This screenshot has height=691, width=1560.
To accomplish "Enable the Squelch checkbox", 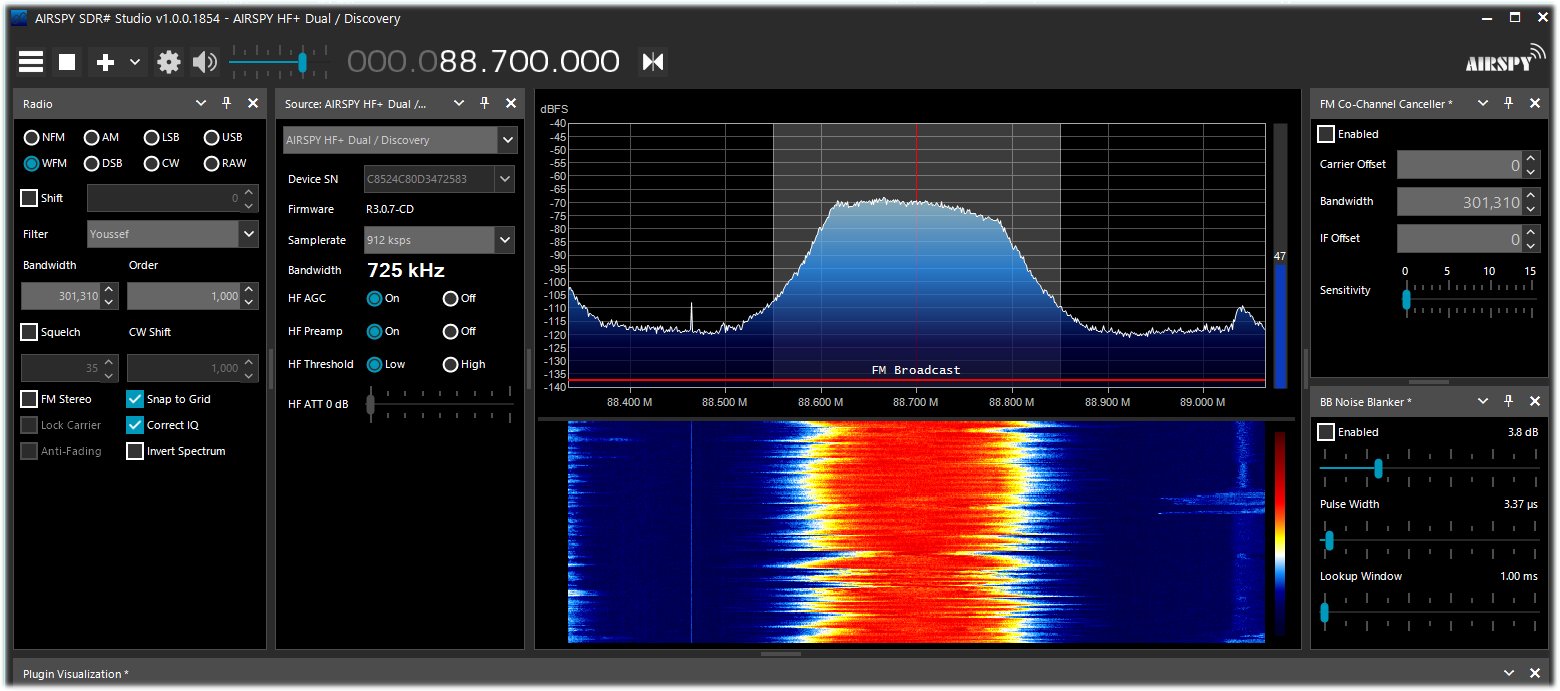I will [x=29, y=332].
